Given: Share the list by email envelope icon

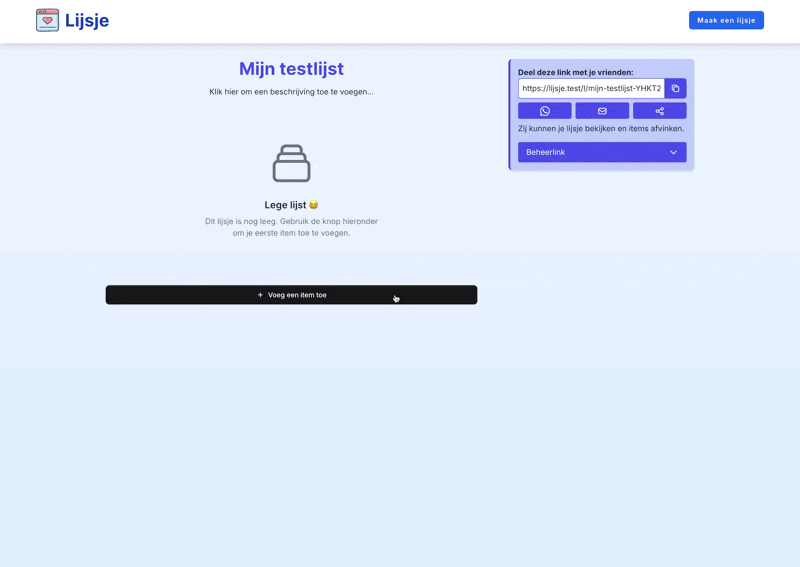Looking at the screenshot, I should click(x=602, y=111).
